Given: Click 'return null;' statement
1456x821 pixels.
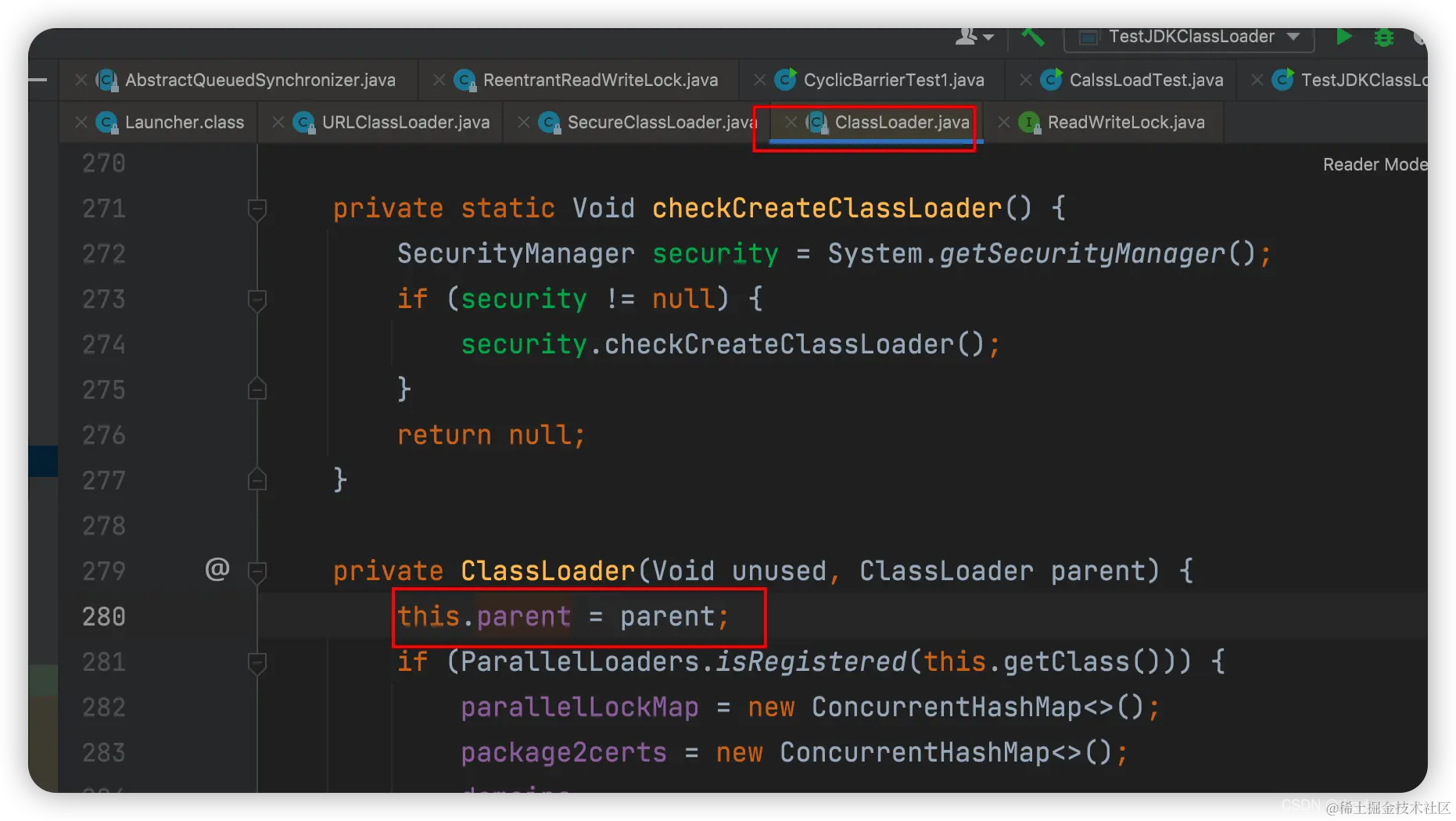Looking at the screenshot, I should [491, 436].
